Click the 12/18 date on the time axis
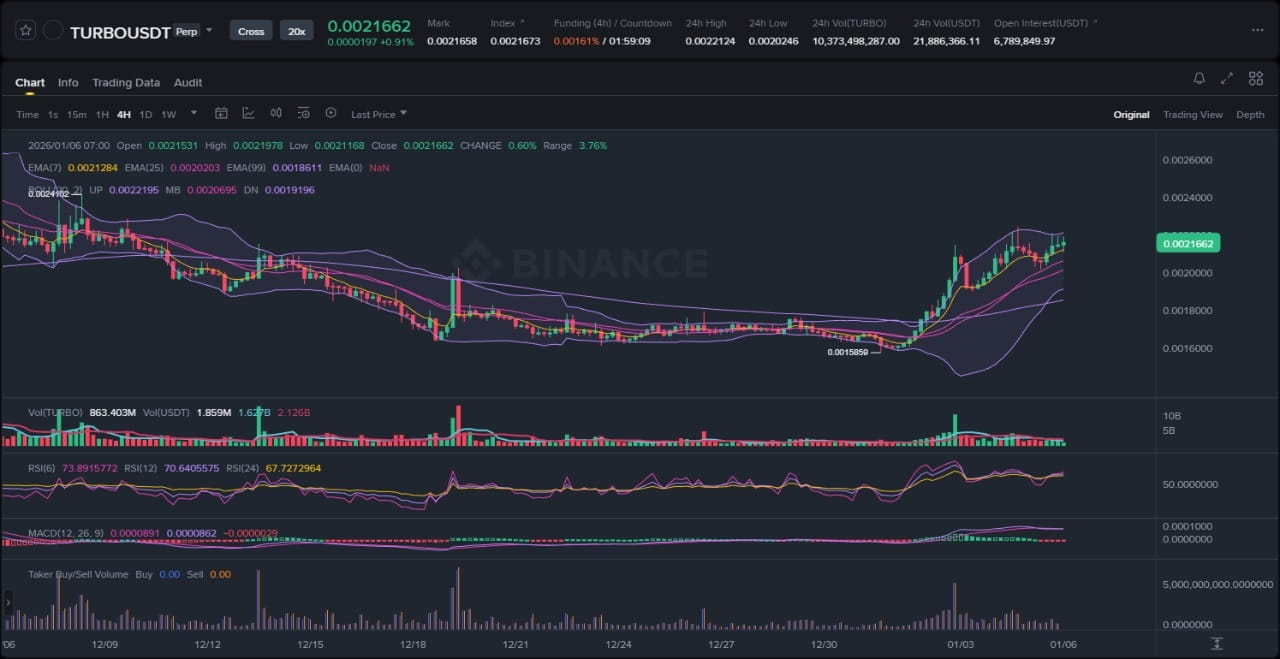 coord(413,645)
